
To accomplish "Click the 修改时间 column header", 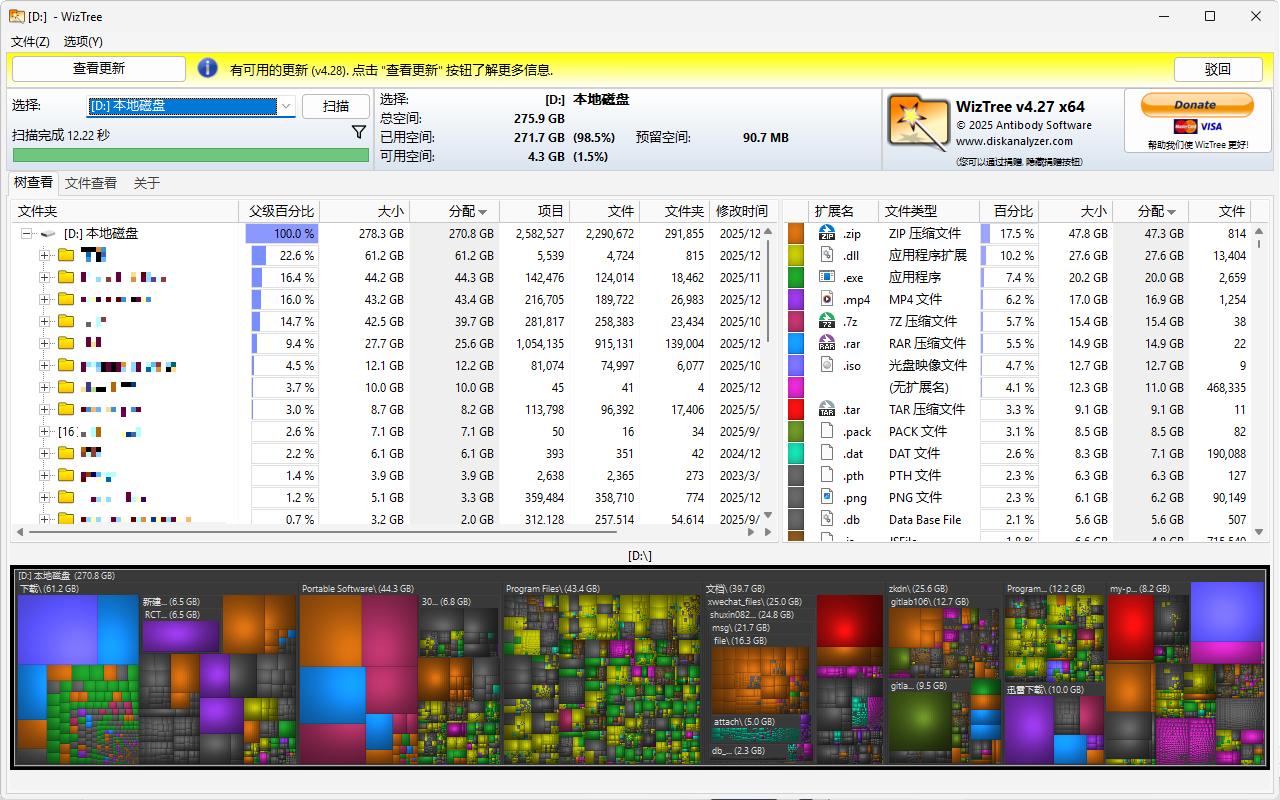I will click(x=741, y=211).
